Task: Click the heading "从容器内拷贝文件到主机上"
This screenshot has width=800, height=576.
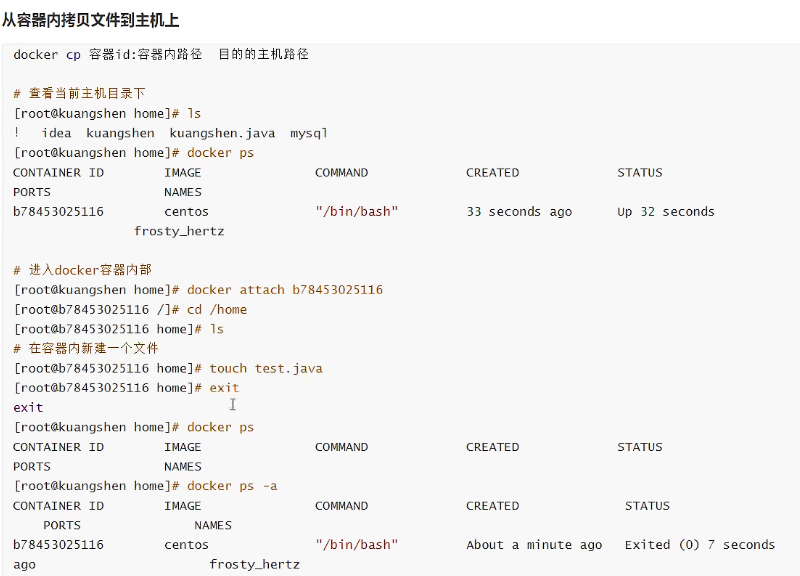Action: tap(90, 20)
